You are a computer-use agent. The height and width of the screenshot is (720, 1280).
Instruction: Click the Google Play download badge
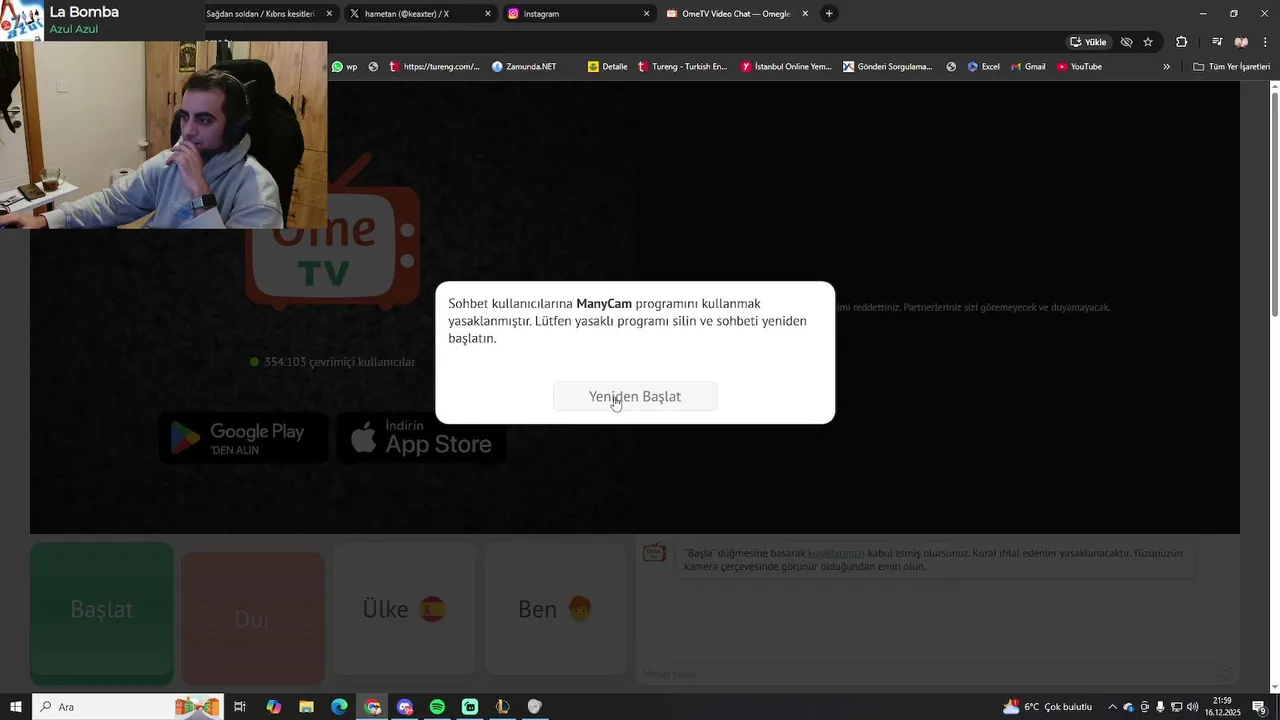click(x=243, y=438)
